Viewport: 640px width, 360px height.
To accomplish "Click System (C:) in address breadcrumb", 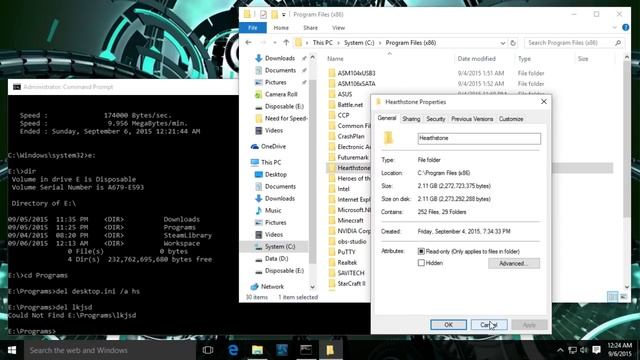I will pos(359,43).
